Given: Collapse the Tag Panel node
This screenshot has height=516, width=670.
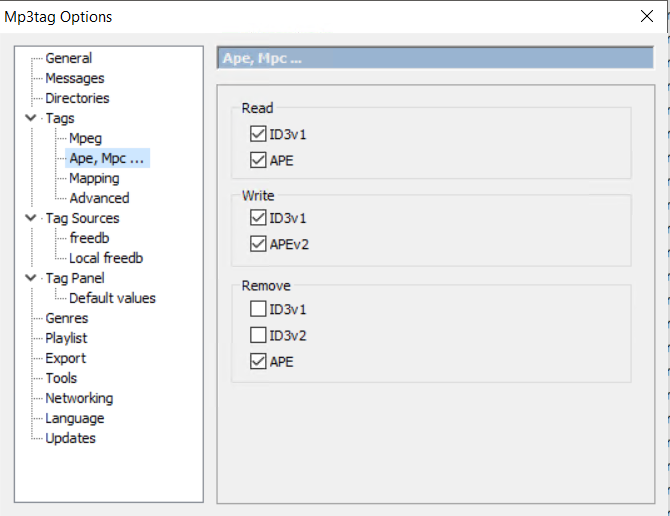Looking at the screenshot, I should click(x=31, y=278).
